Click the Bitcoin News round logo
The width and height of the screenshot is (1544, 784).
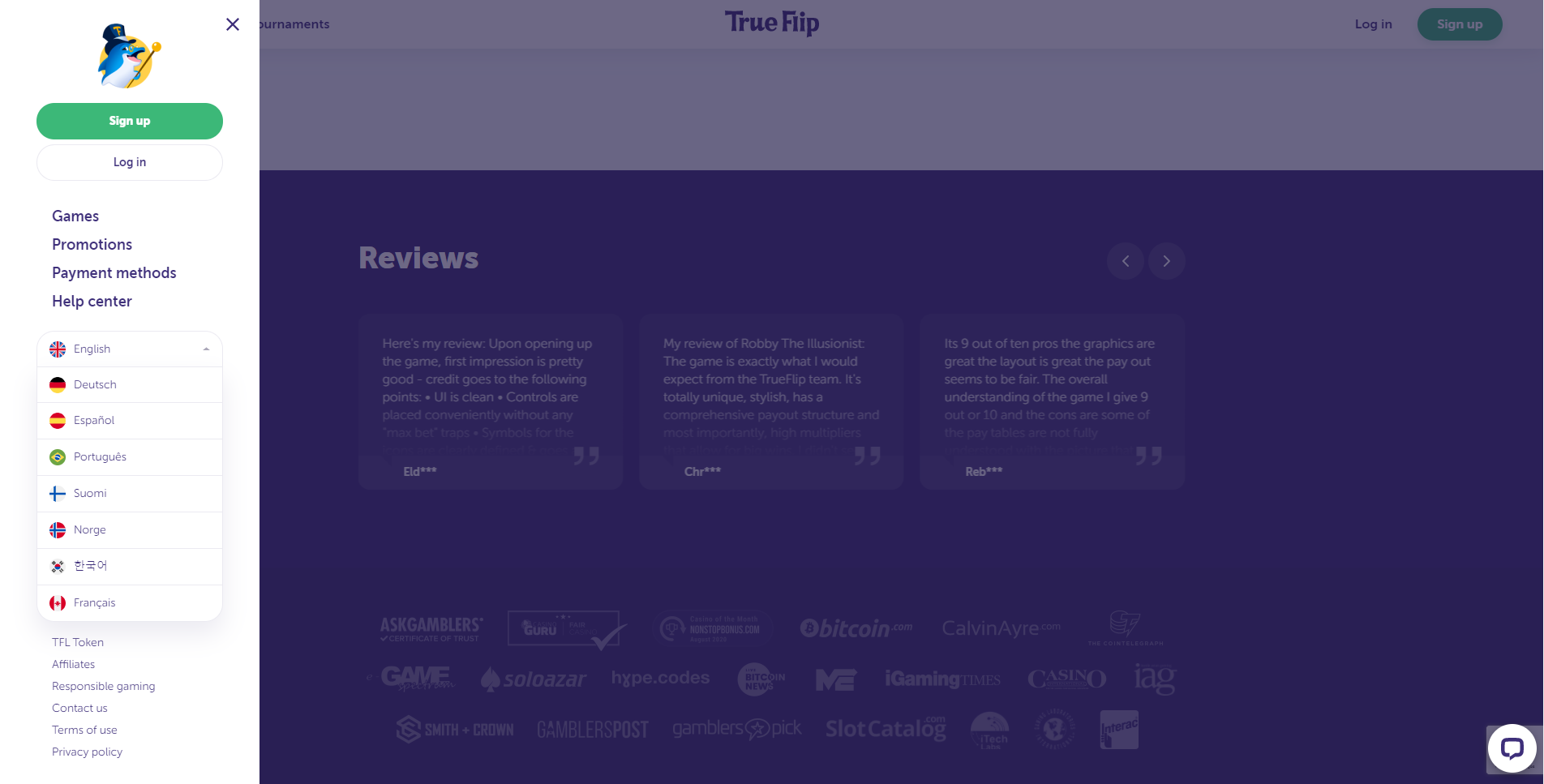[x=761, y=679]
